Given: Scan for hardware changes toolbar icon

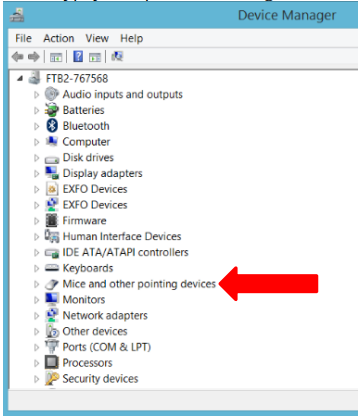Looking at the screenshot, I should pyautogui.click(x=117, y=56).
